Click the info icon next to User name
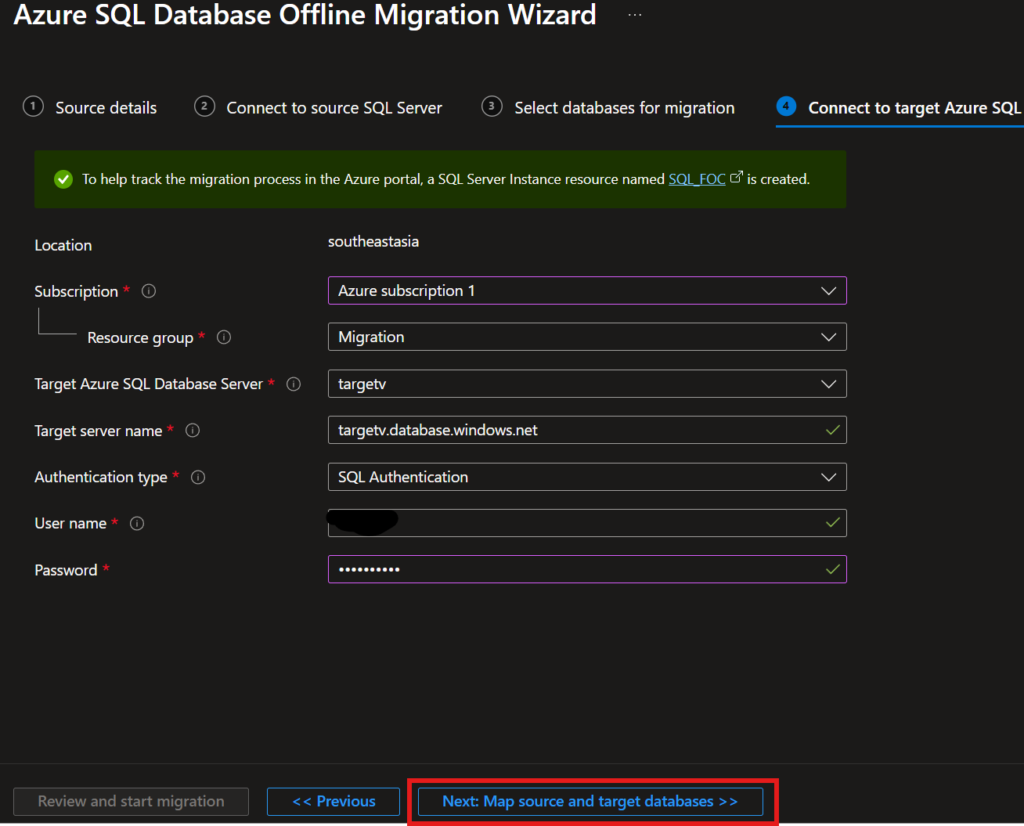This screenshot has width=1024, height=826. click(x=138, y=524)
